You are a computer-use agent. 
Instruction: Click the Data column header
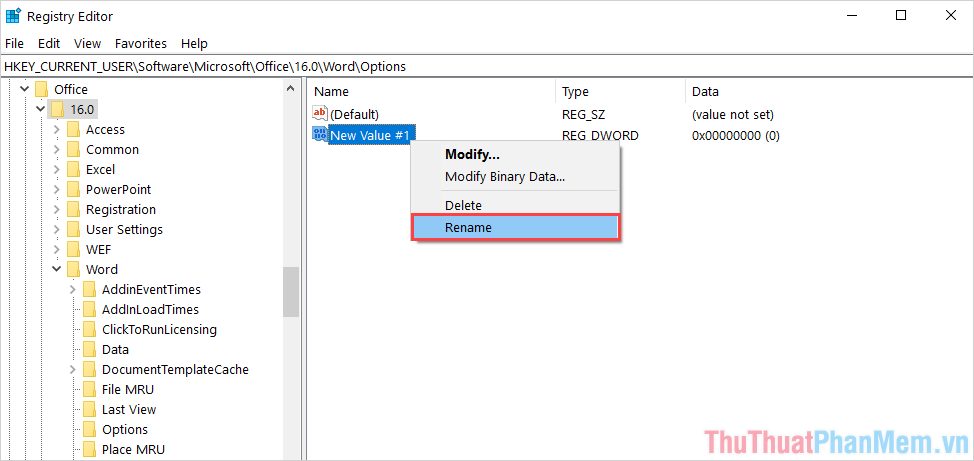coord(829,91)
